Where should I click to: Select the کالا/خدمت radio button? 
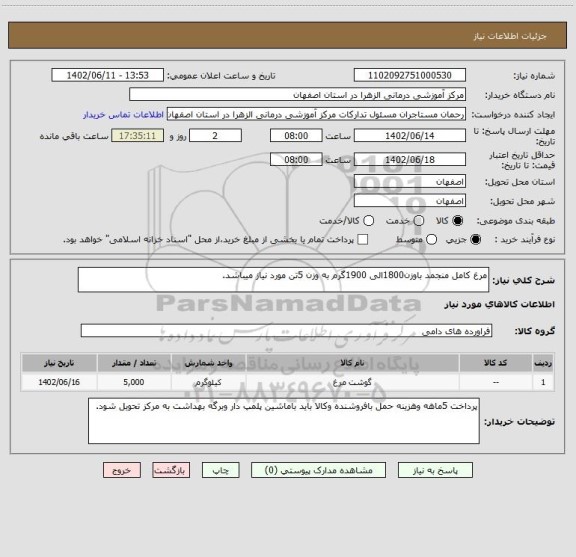coord(368,220)
